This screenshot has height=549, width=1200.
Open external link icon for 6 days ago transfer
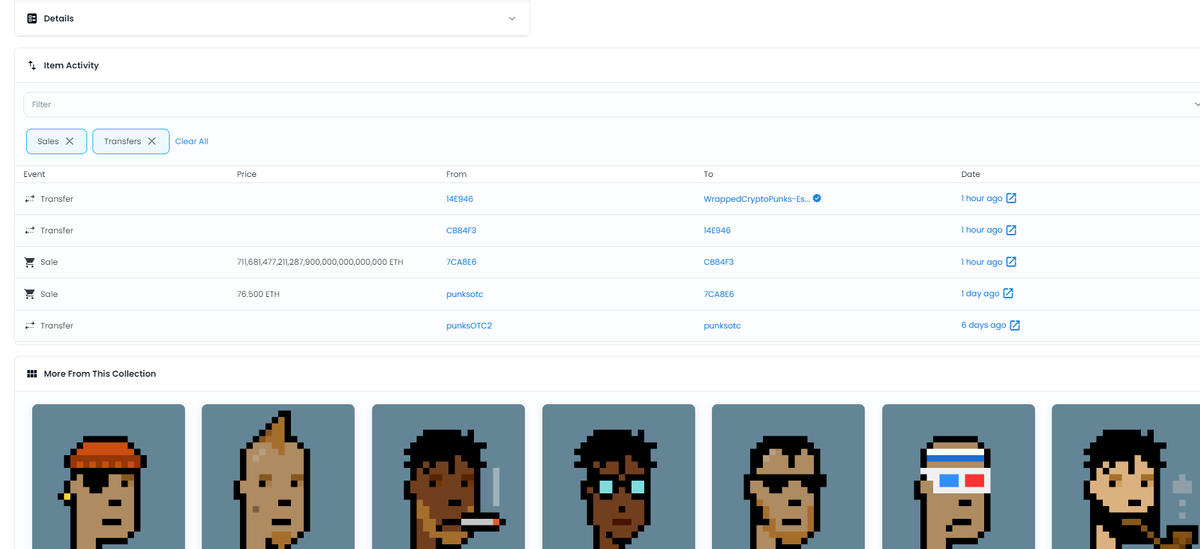pyautogui.click(x=1015, y=326)
